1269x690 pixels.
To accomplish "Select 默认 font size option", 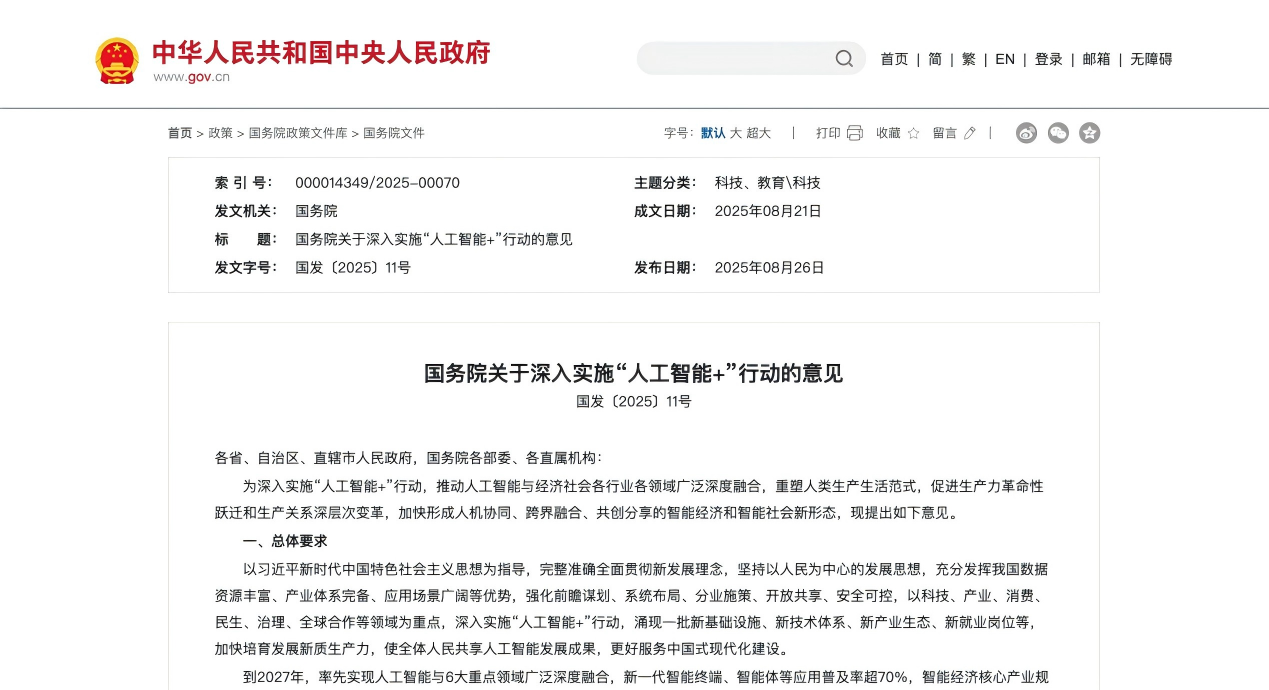I will pos(711,132).
